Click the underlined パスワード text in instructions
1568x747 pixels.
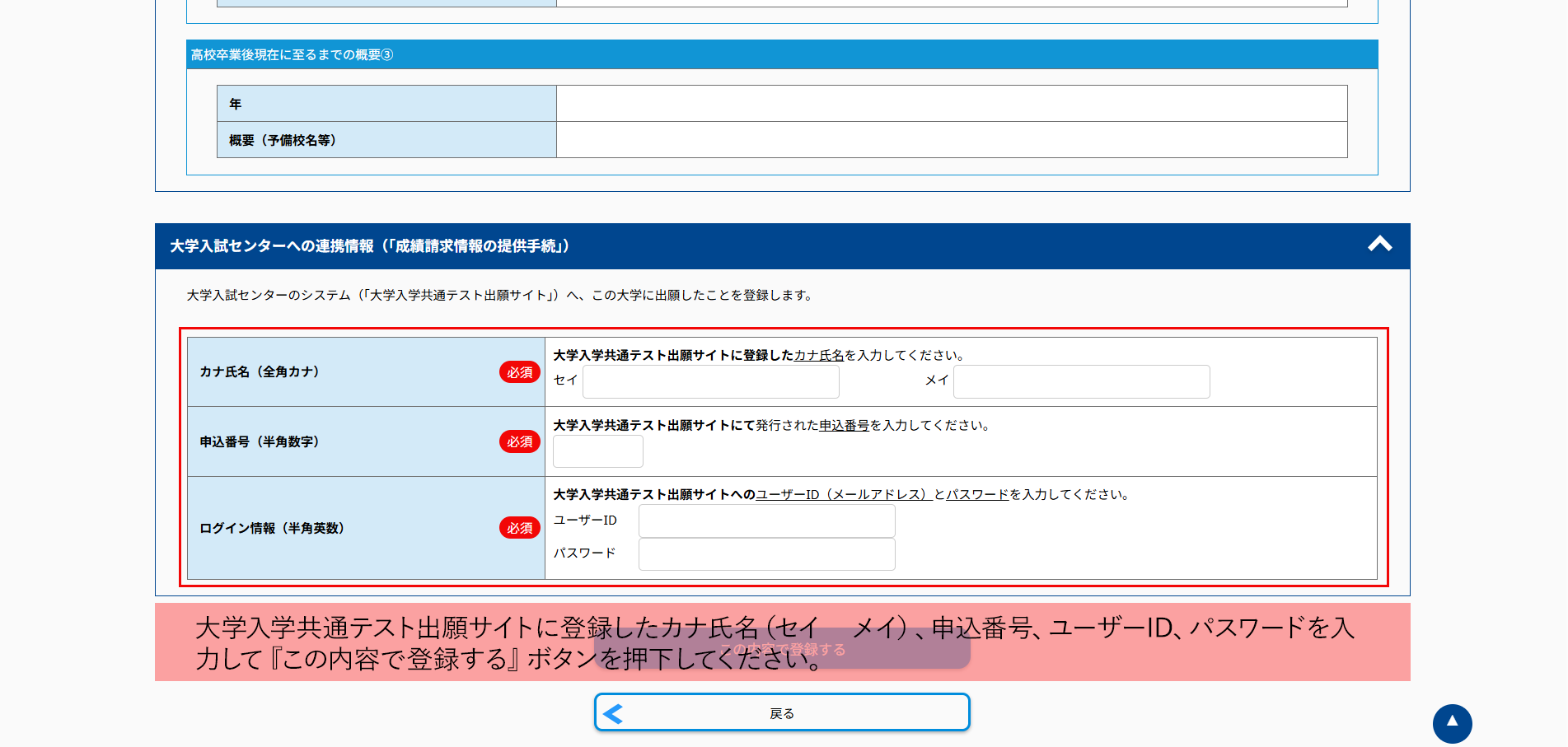click(x=977, y=494)
